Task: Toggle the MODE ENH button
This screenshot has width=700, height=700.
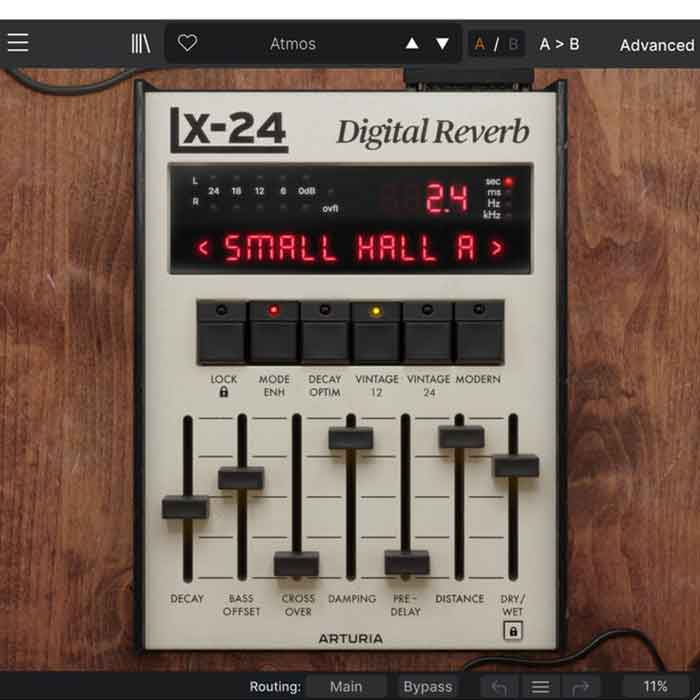Action: coord(274,333)
